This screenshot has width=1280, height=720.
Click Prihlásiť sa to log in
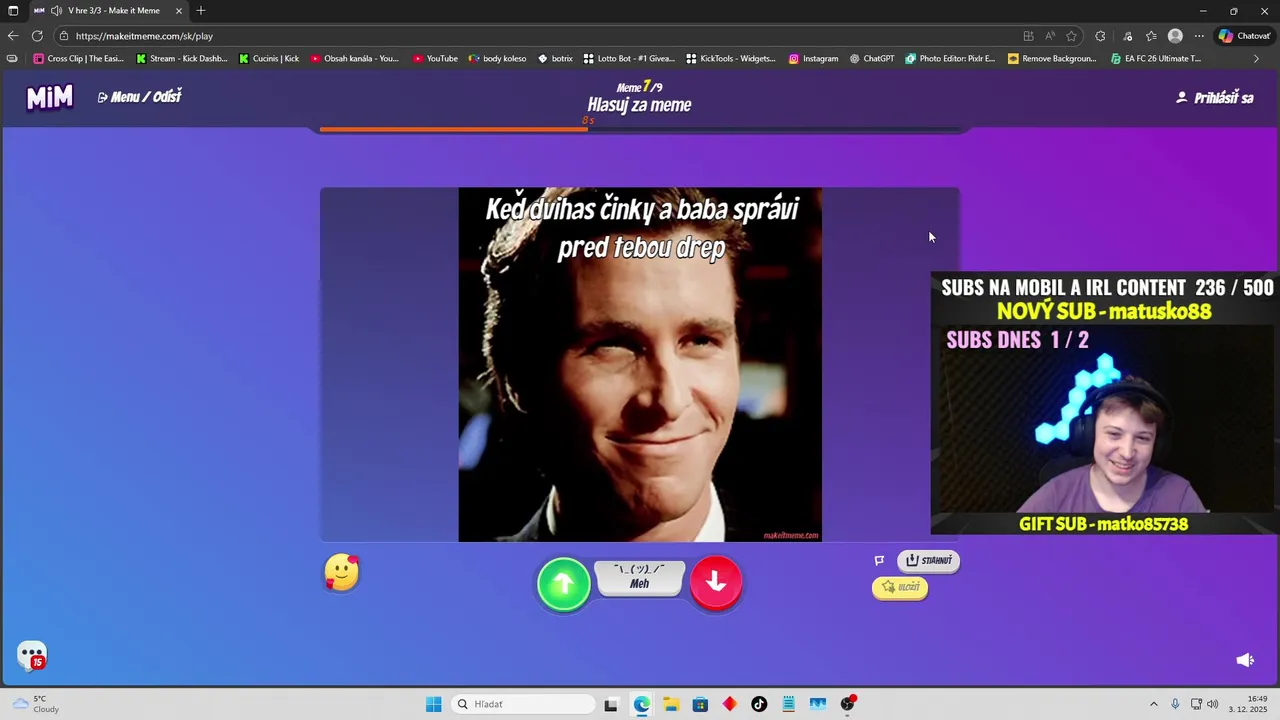(x=1215, y=97)
